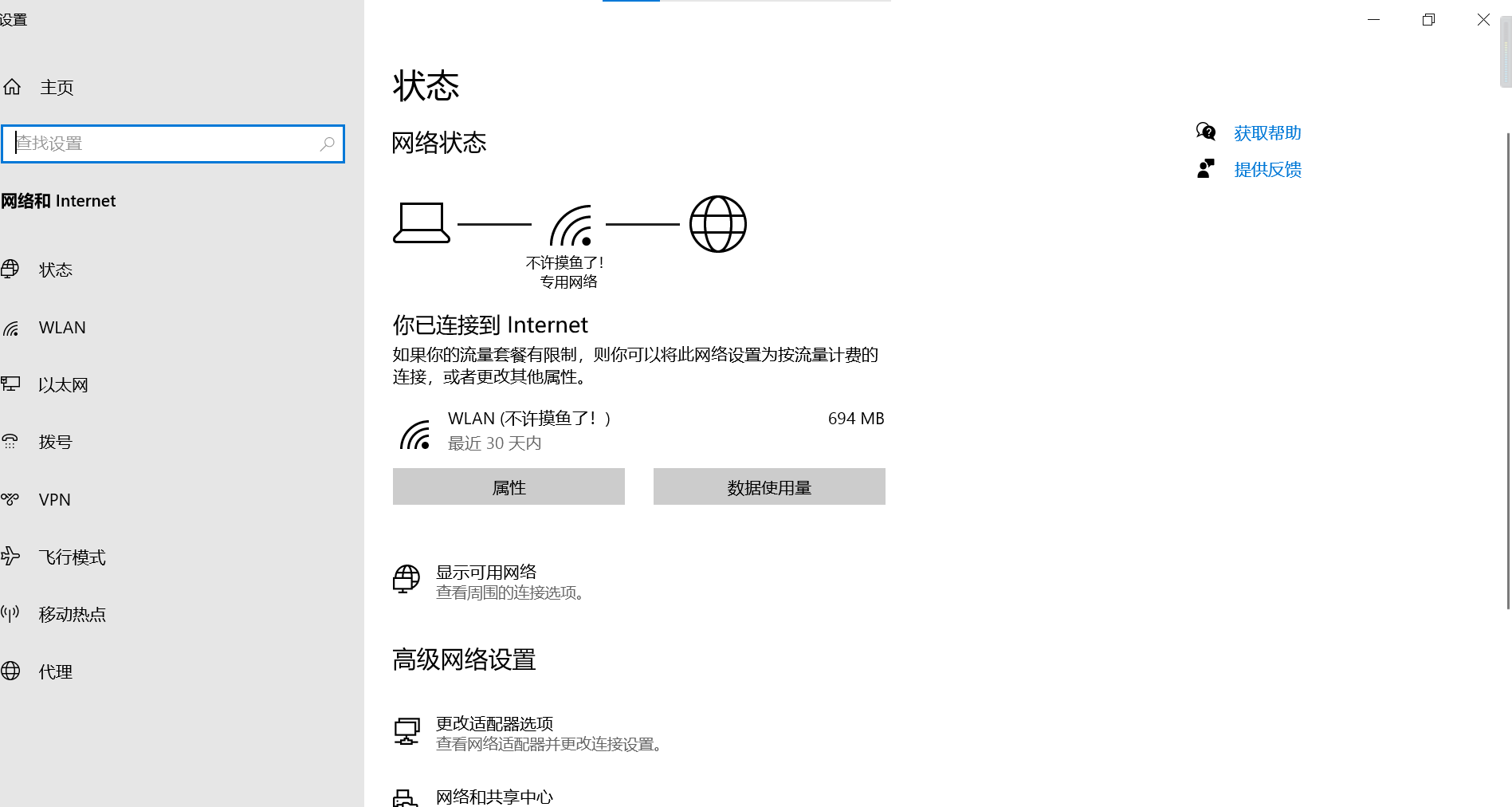Click the 获取帮助 chat bubble icon
1512x807 pixels.
pos(1206,132)
